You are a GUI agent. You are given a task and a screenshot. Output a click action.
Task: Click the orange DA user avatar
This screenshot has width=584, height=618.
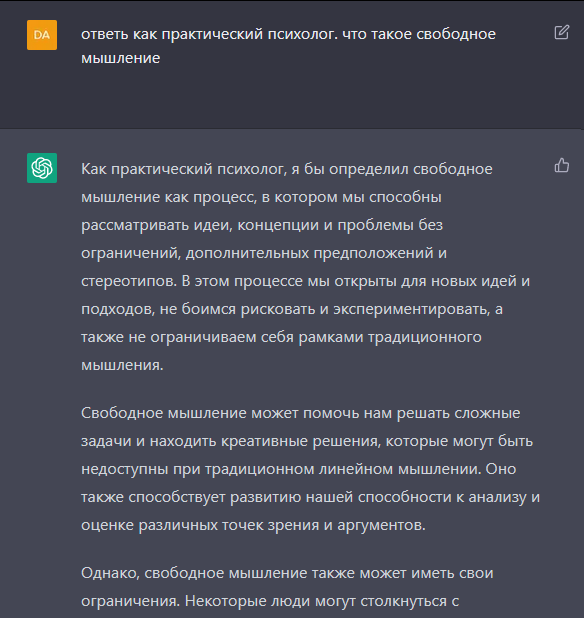[42, 35]
